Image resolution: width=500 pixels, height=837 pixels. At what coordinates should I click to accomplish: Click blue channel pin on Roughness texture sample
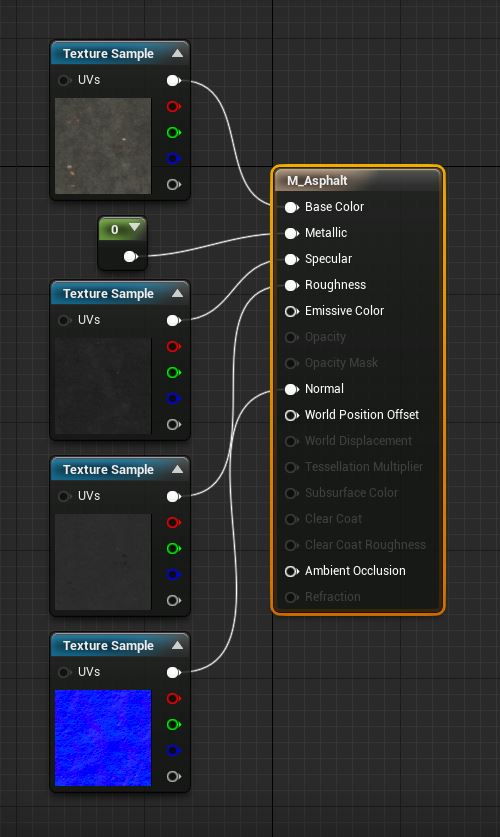173,575
